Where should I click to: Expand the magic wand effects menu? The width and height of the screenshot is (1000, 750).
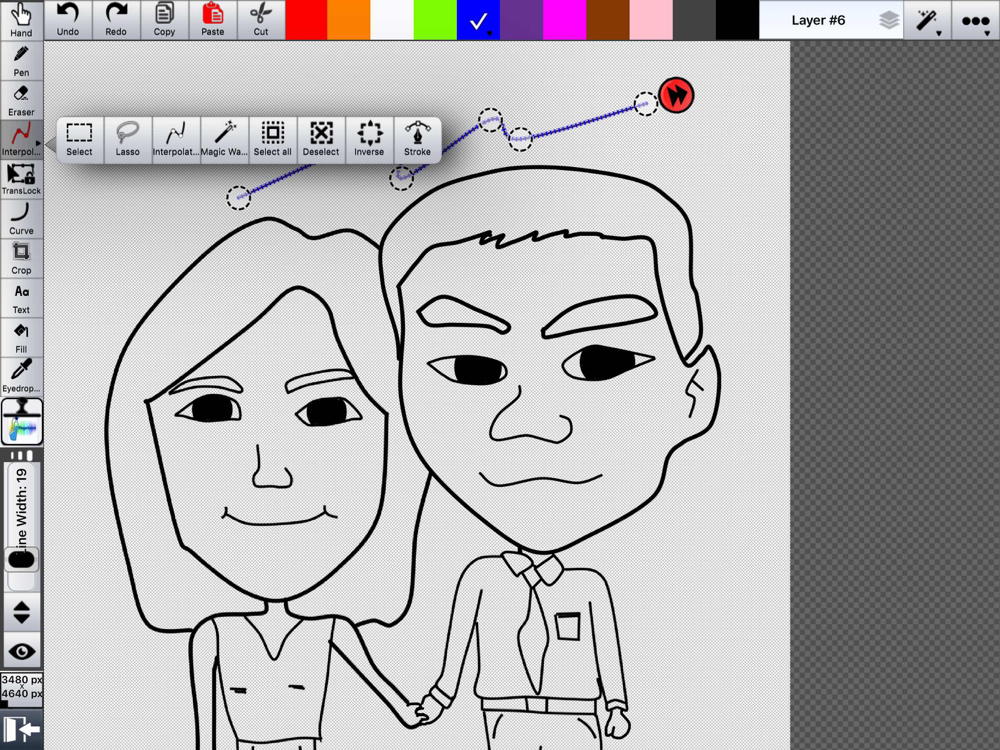(927, 20)
